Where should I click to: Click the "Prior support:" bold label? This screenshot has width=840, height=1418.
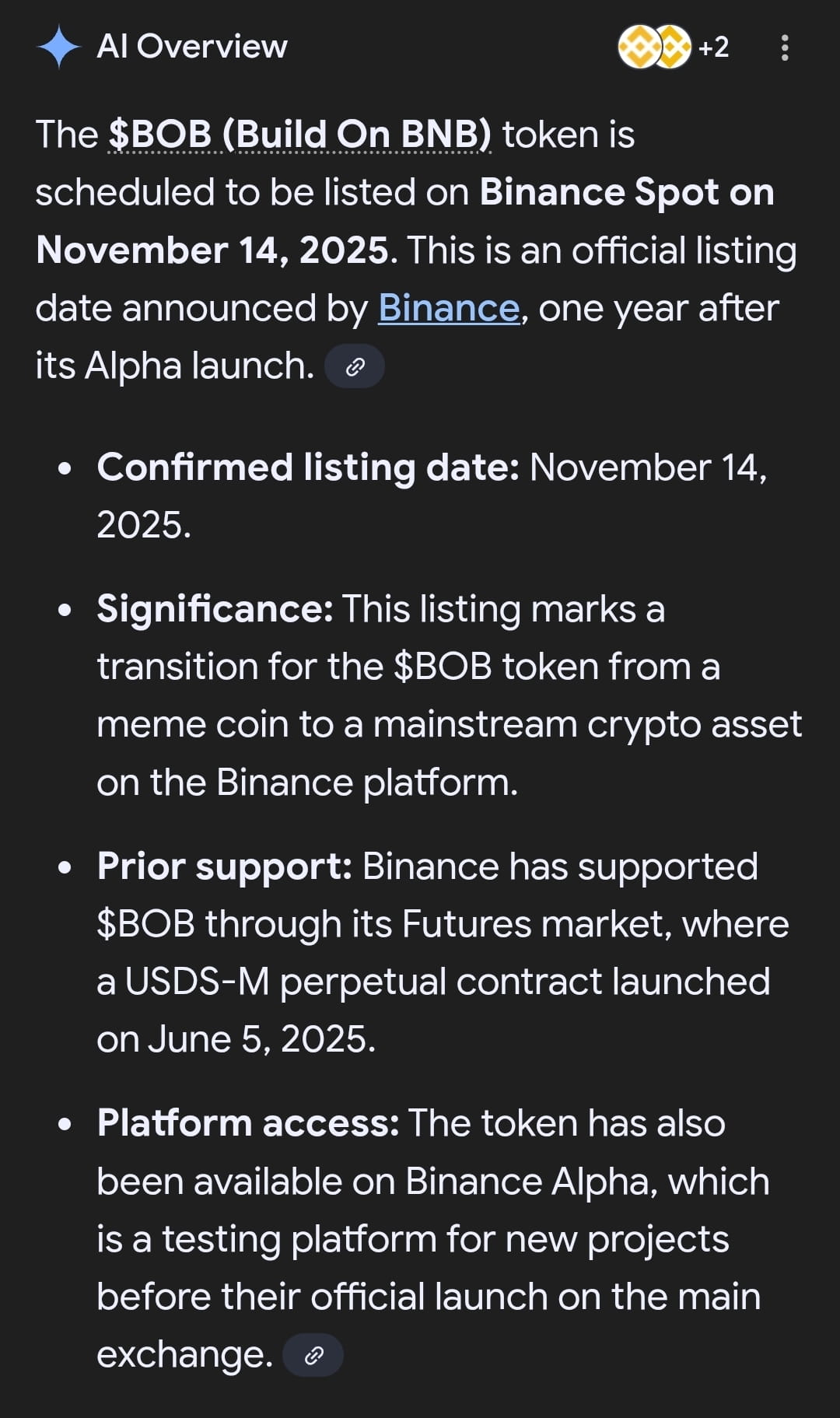coord(225,867)
